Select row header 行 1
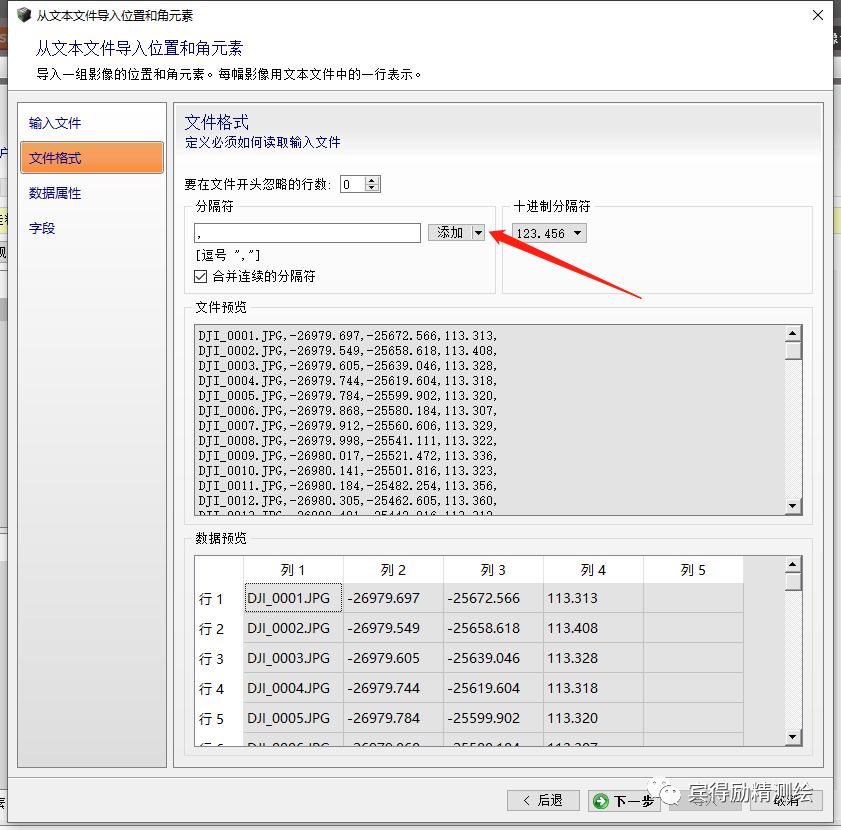Viewport: 841px width, 830px height. click(x=219, y=598)
